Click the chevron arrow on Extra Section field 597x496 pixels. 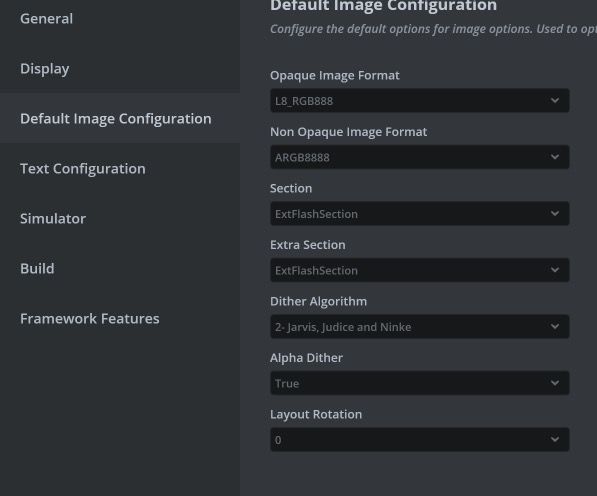[555, 270]
